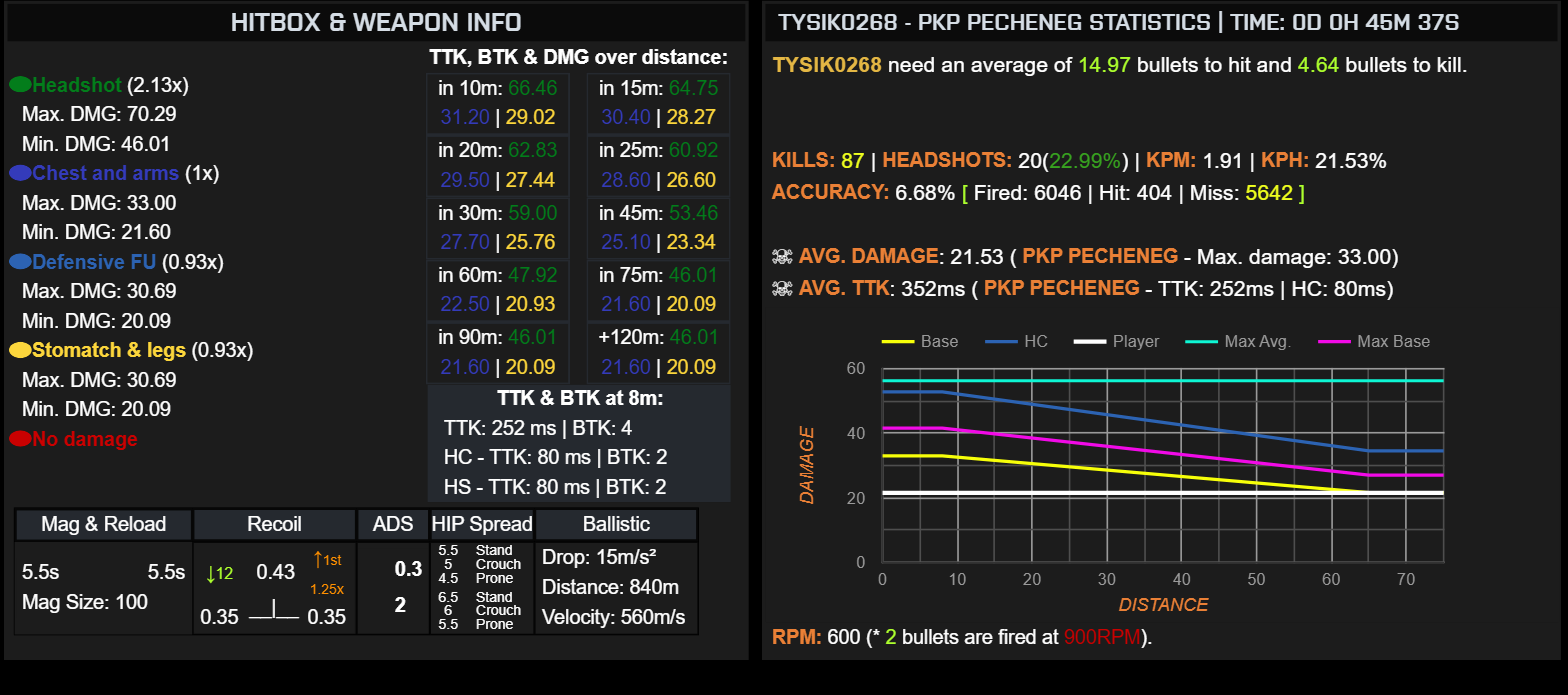This screenshot has width=1568, height=695.
Task: Click the orange up-arrow 1st shot indicator
Action: [x=327, y=560]
